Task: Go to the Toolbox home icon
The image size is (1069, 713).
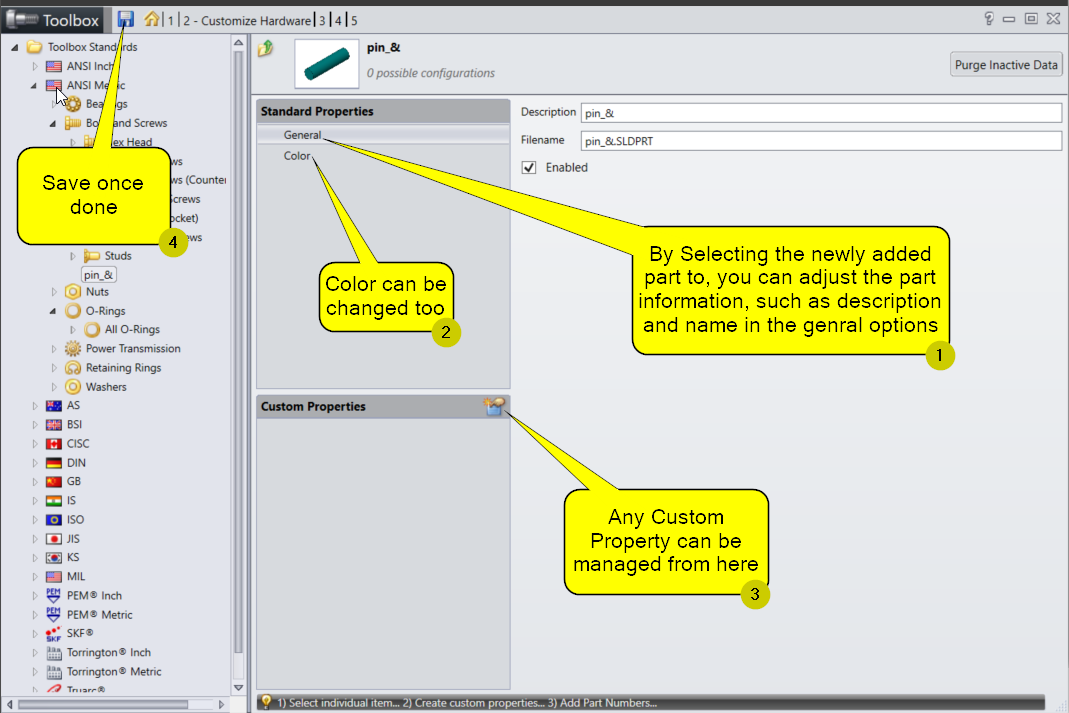Action: click(152, 19)
